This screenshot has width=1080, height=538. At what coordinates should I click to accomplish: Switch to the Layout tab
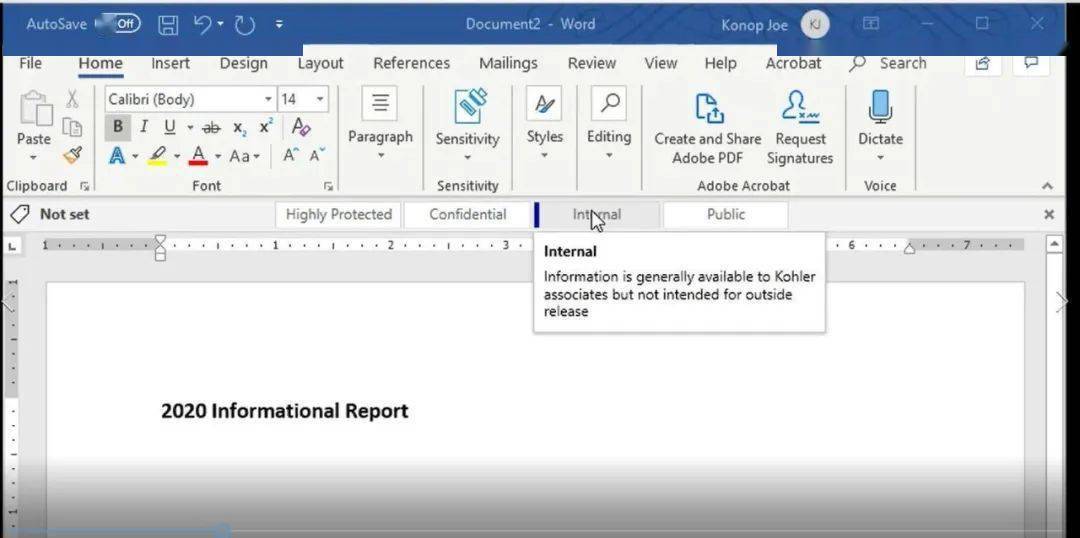320,63
